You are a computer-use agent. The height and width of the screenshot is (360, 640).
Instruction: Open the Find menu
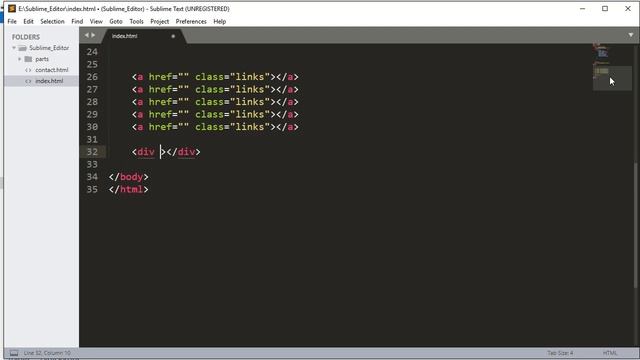(x=77, y=21)
